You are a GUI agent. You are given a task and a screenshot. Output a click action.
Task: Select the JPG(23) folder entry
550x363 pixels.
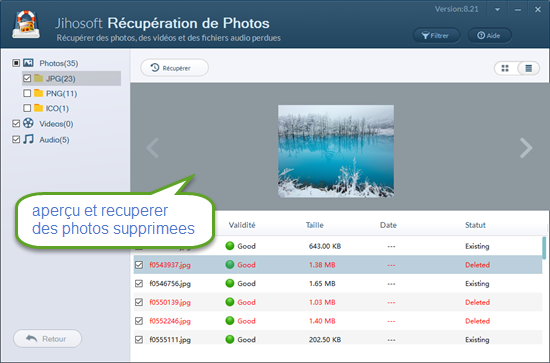point(61,79)
